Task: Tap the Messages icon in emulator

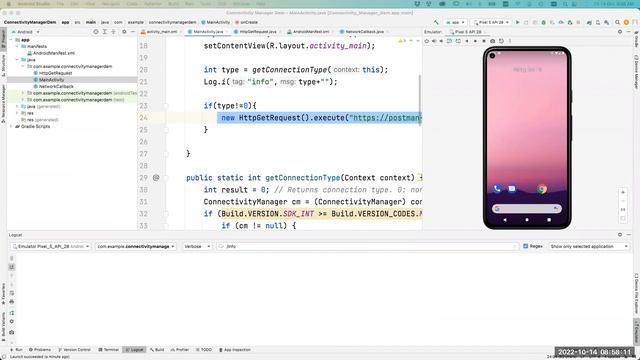Action: [x=512, y=189]
